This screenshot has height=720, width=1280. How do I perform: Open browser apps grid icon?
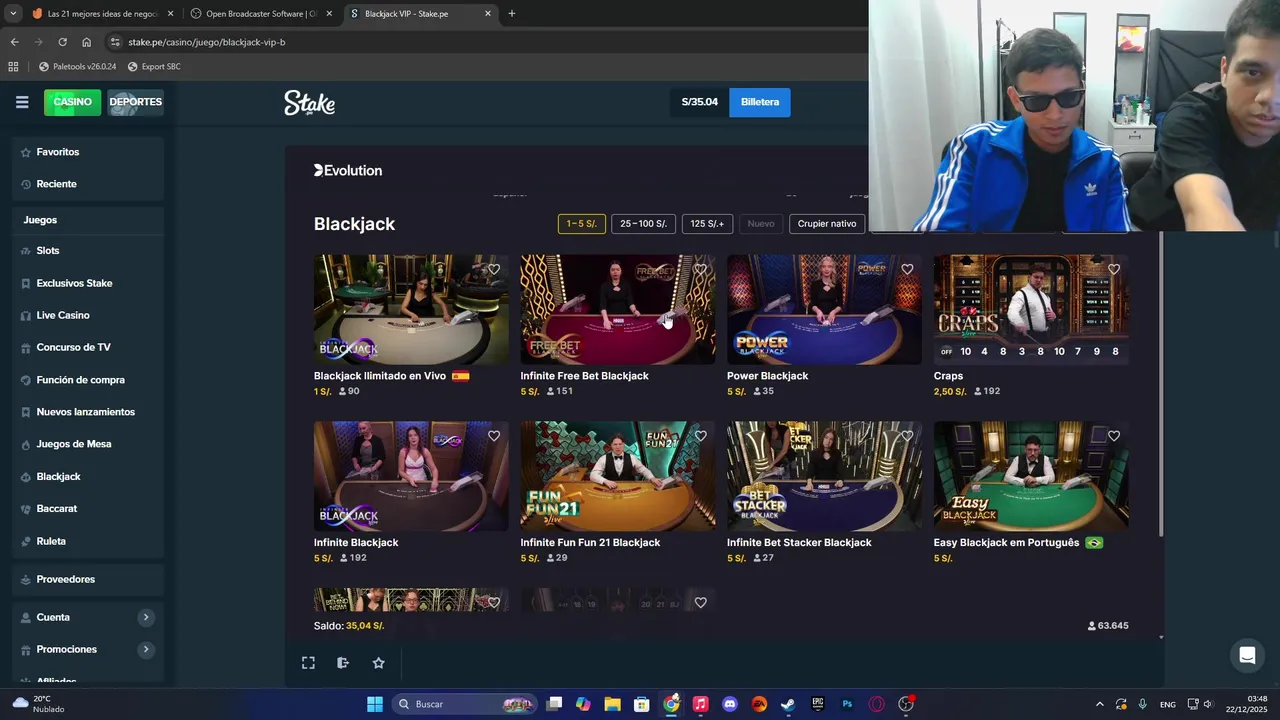pyautogui.click(x=13, y=67)
